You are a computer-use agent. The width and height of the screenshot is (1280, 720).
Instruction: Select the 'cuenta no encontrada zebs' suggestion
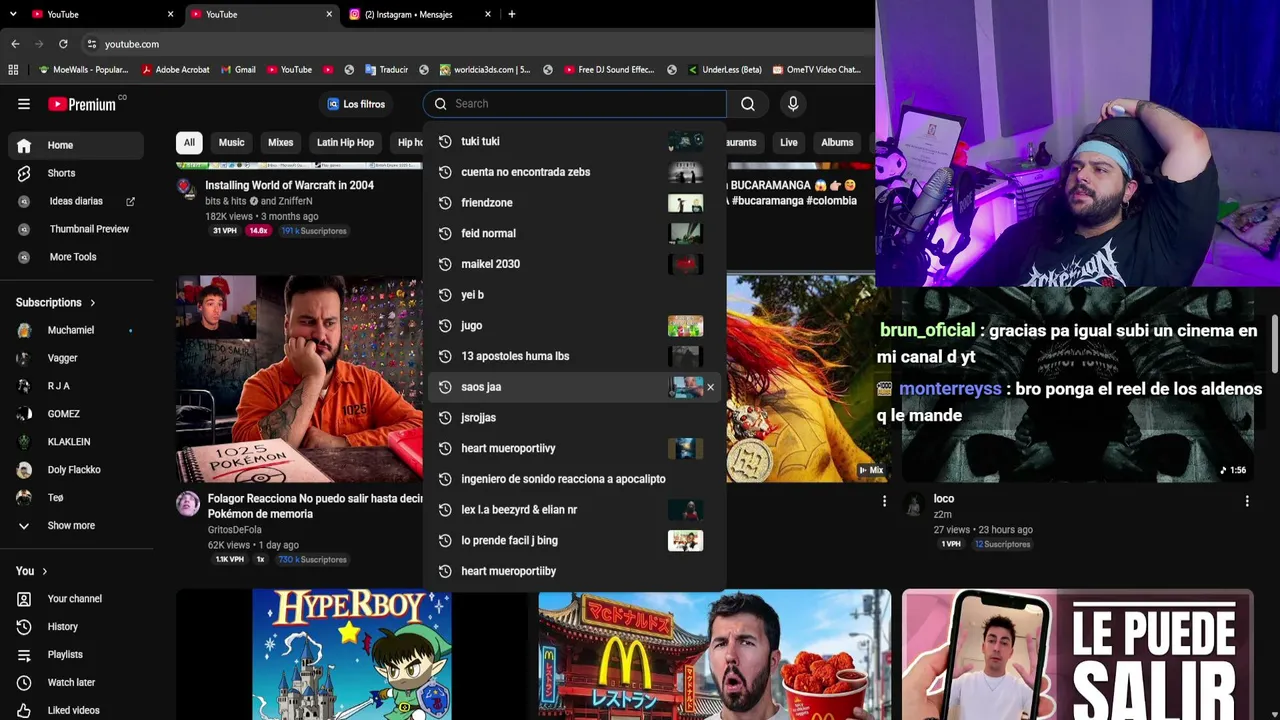[575, 172]
